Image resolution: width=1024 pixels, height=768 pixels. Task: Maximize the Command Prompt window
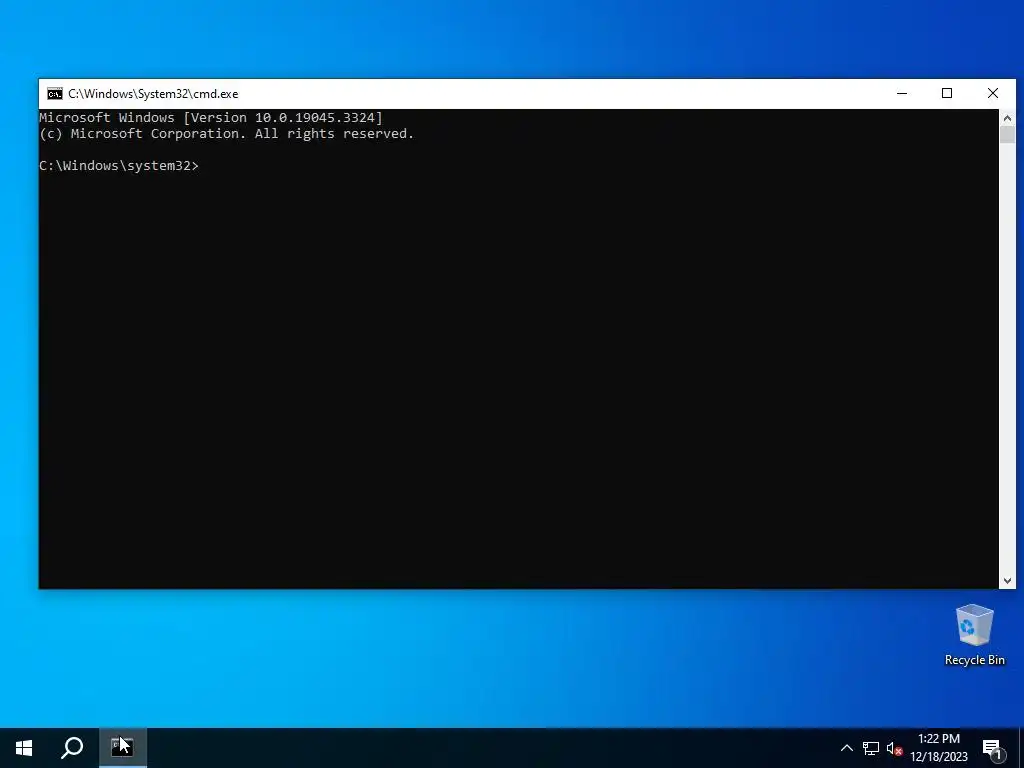947,94
